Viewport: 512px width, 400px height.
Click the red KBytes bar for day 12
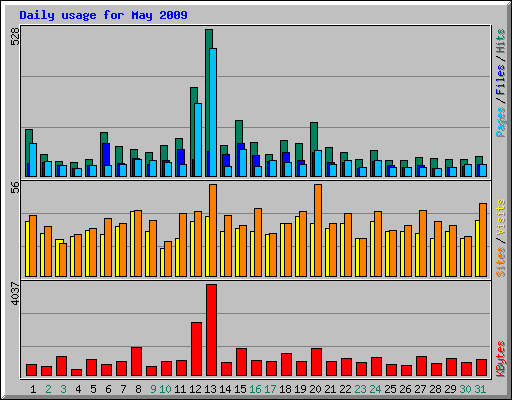(196, 349)
